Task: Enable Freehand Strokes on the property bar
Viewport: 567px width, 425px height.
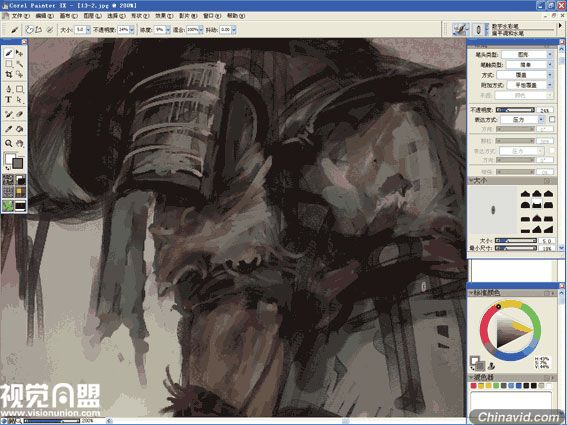Action: [30, 30]
